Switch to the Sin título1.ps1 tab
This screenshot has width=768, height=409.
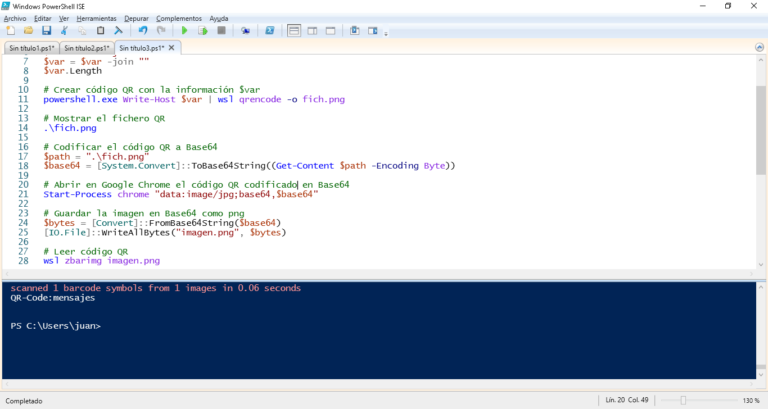(32, 48)
